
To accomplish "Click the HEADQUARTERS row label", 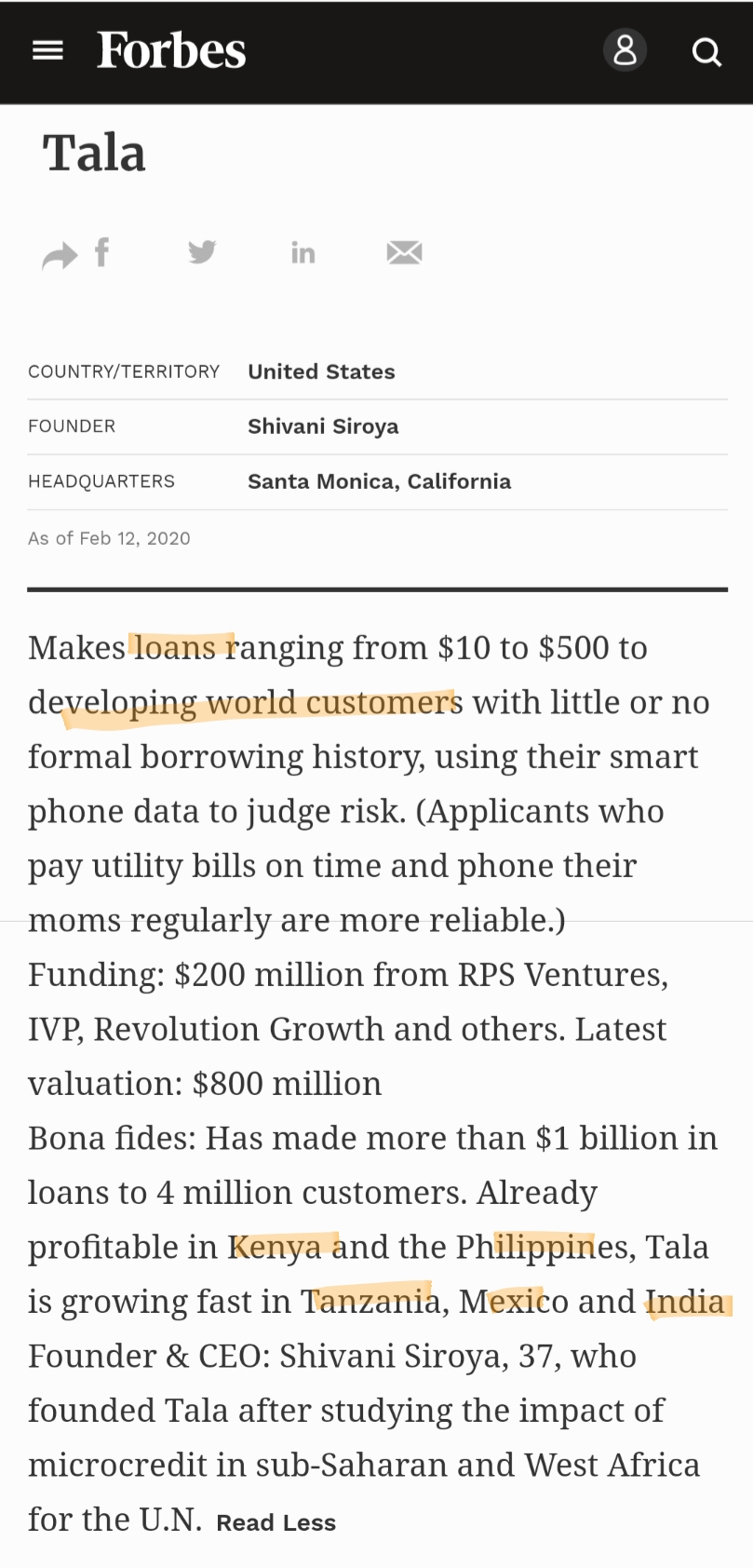I will click(101, 481).
